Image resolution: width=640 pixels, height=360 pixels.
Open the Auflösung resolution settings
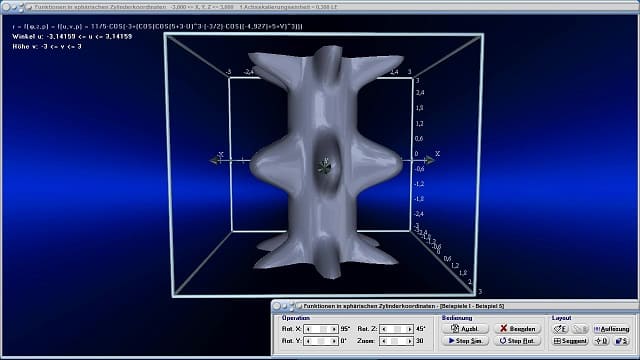click(611, 329)
